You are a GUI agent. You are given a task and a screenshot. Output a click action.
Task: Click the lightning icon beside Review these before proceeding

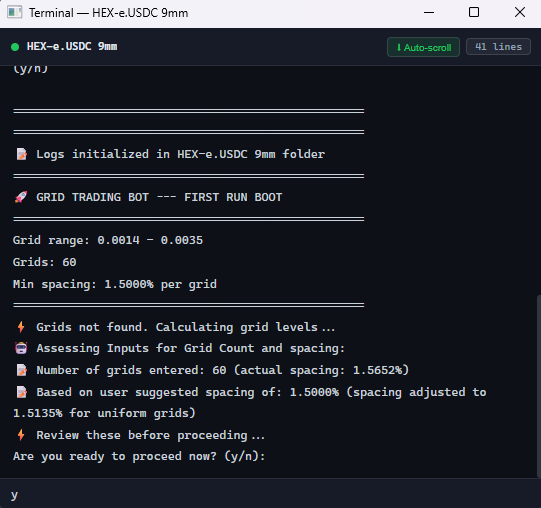(x=21, y=435)
